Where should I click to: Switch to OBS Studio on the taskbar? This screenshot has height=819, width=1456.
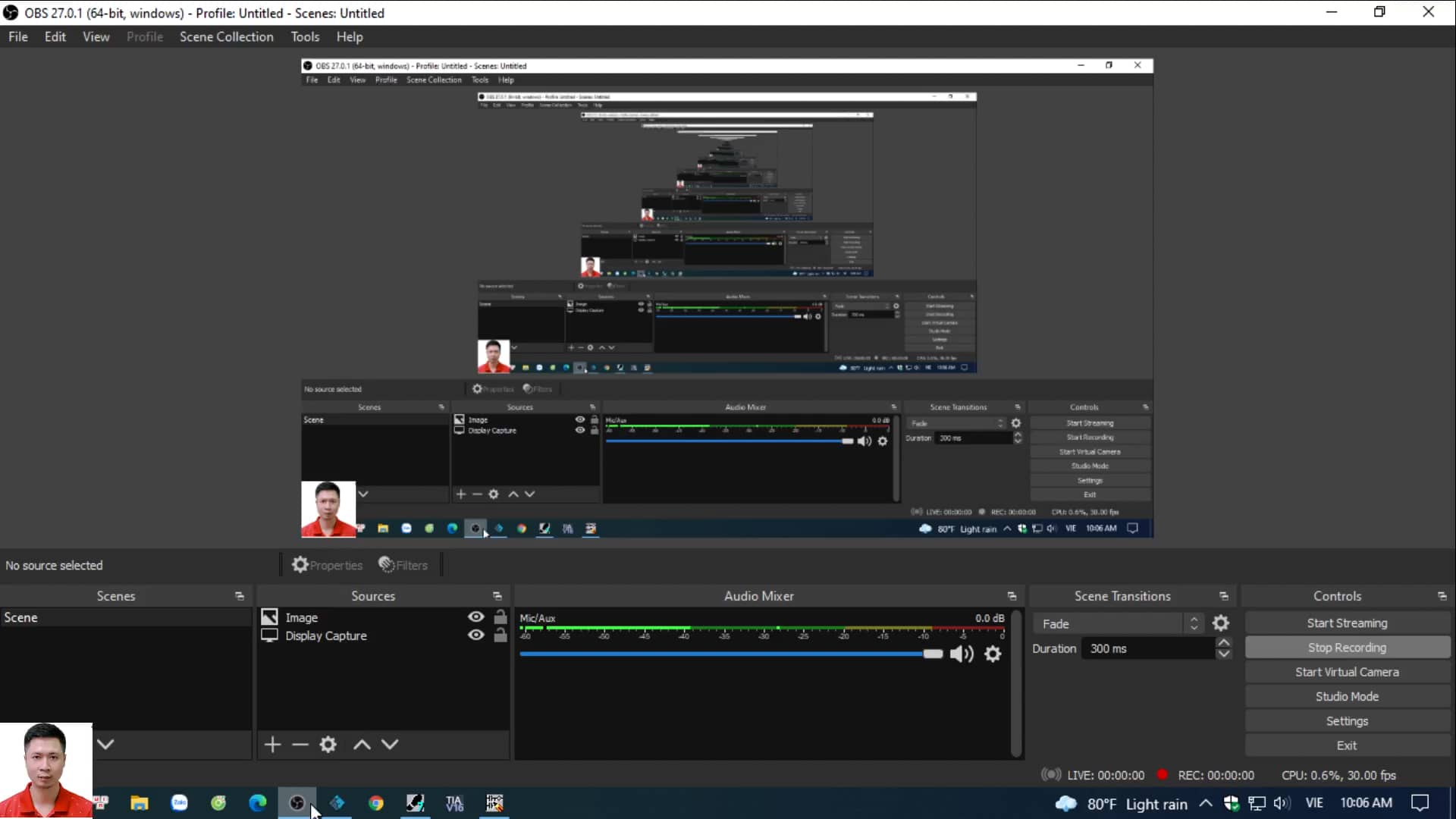(297, 803)
